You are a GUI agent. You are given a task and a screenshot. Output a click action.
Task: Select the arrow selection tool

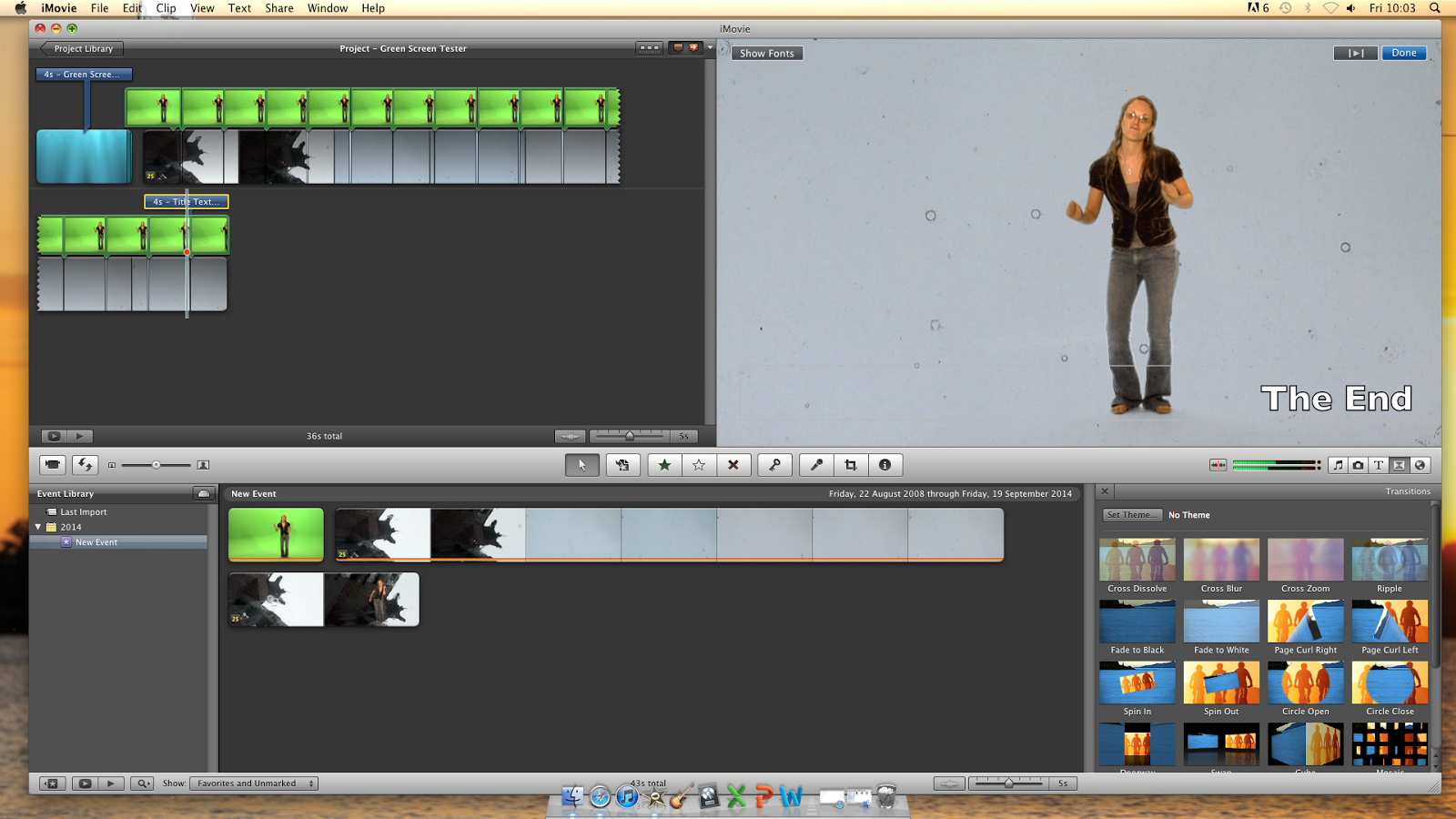pos(582,465)
